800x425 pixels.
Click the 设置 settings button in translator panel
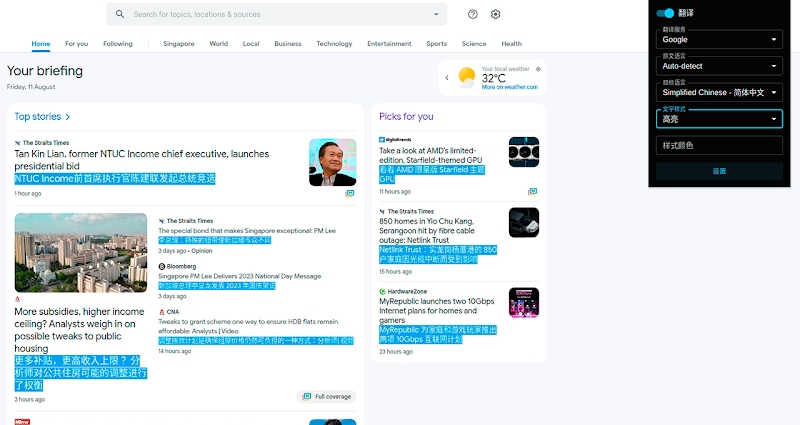coord(719,171)
